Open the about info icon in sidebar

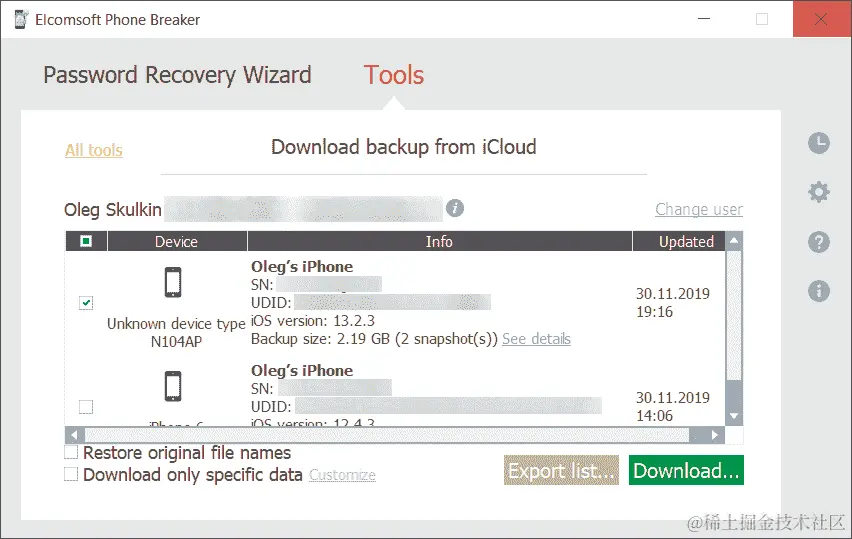click(x=818, y=291)
